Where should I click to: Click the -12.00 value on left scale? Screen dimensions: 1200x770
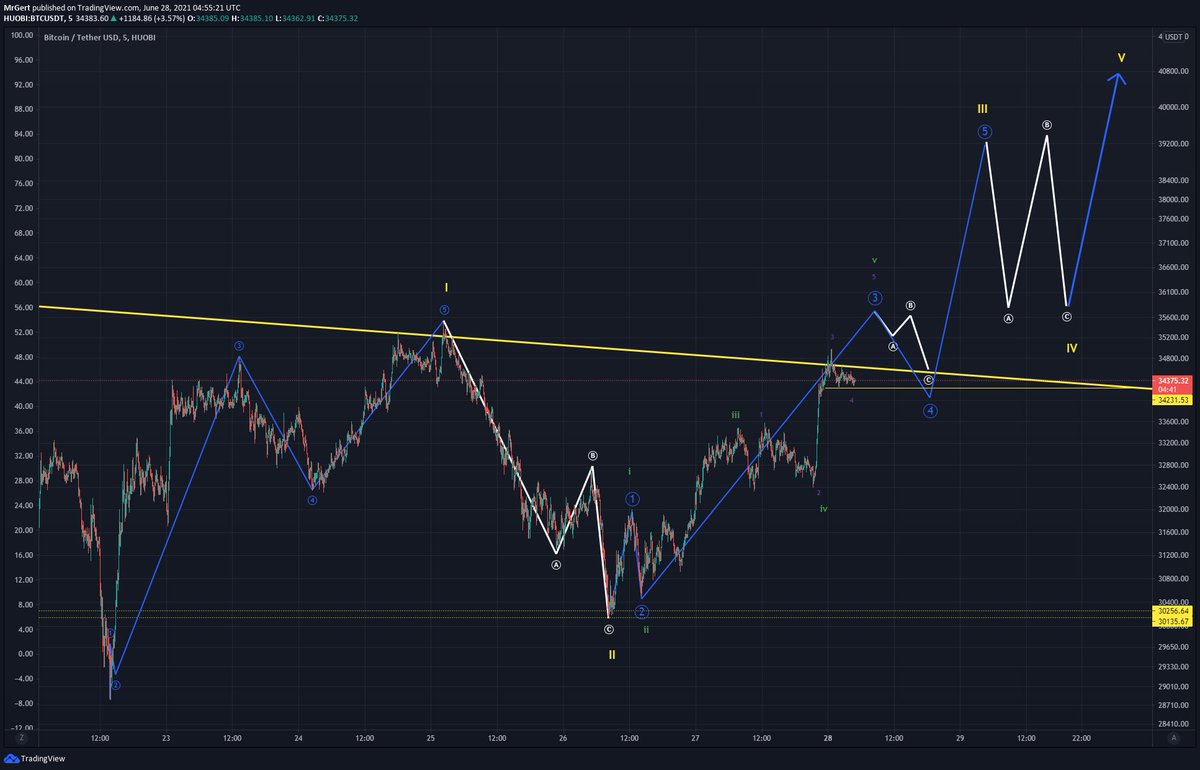click(x=22, y=728)
